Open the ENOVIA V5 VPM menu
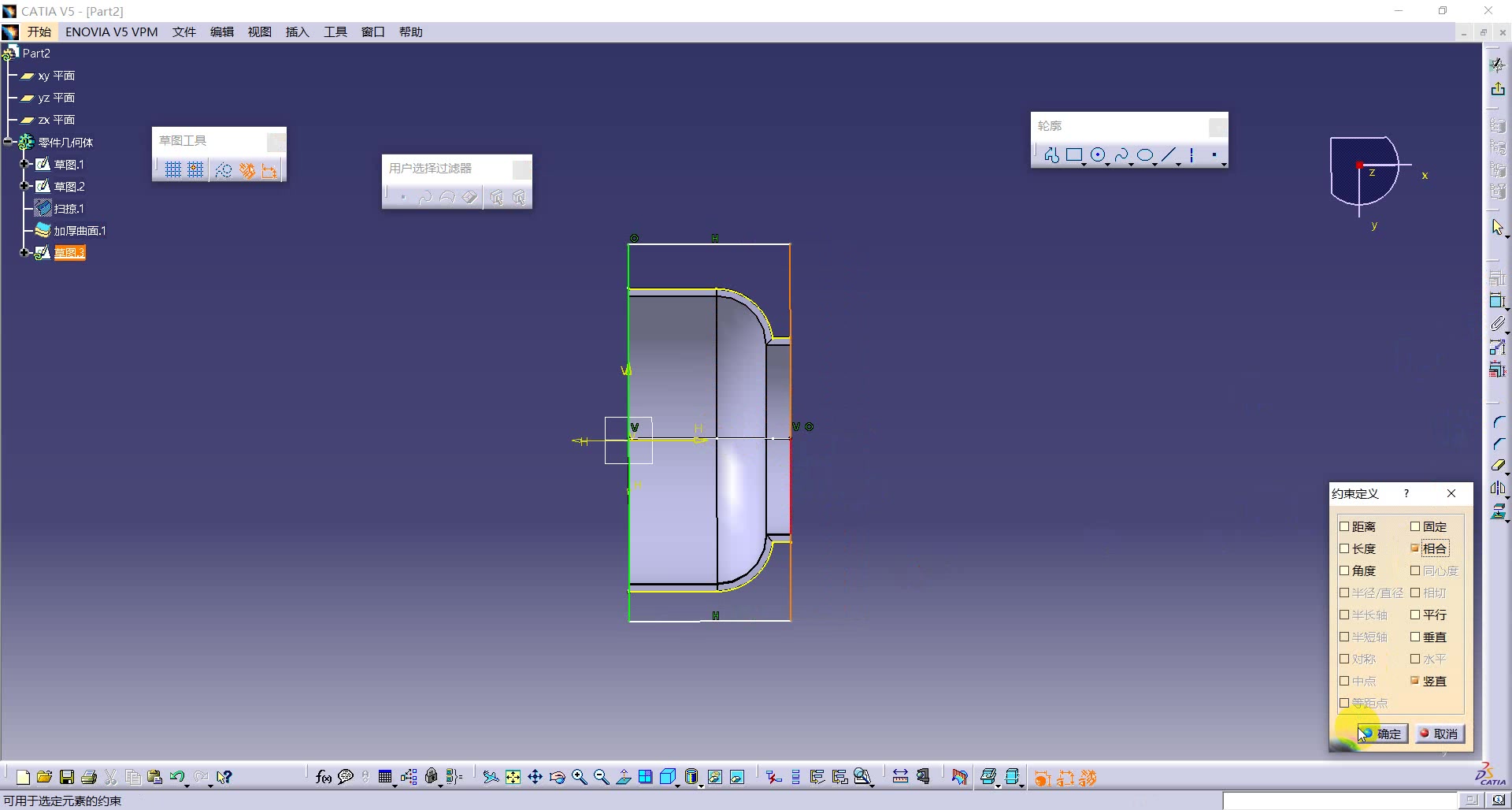The height and width of the screenshot is (810, 1512). pos(112,32)
